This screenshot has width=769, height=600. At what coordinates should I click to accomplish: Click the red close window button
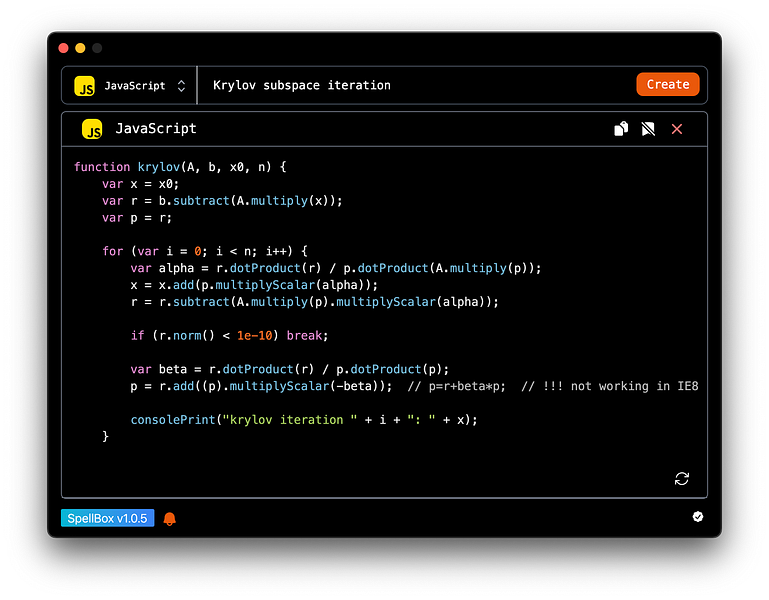coord(63,48)
